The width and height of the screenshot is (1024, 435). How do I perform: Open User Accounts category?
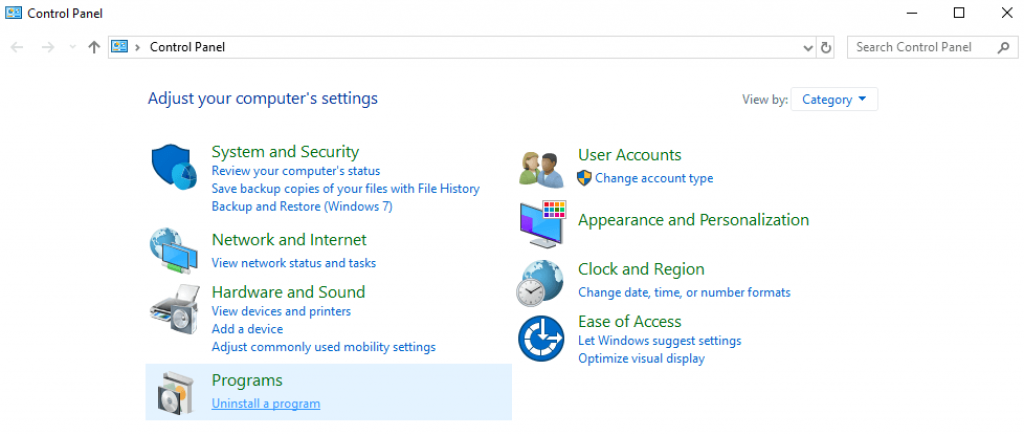(630, 155)
